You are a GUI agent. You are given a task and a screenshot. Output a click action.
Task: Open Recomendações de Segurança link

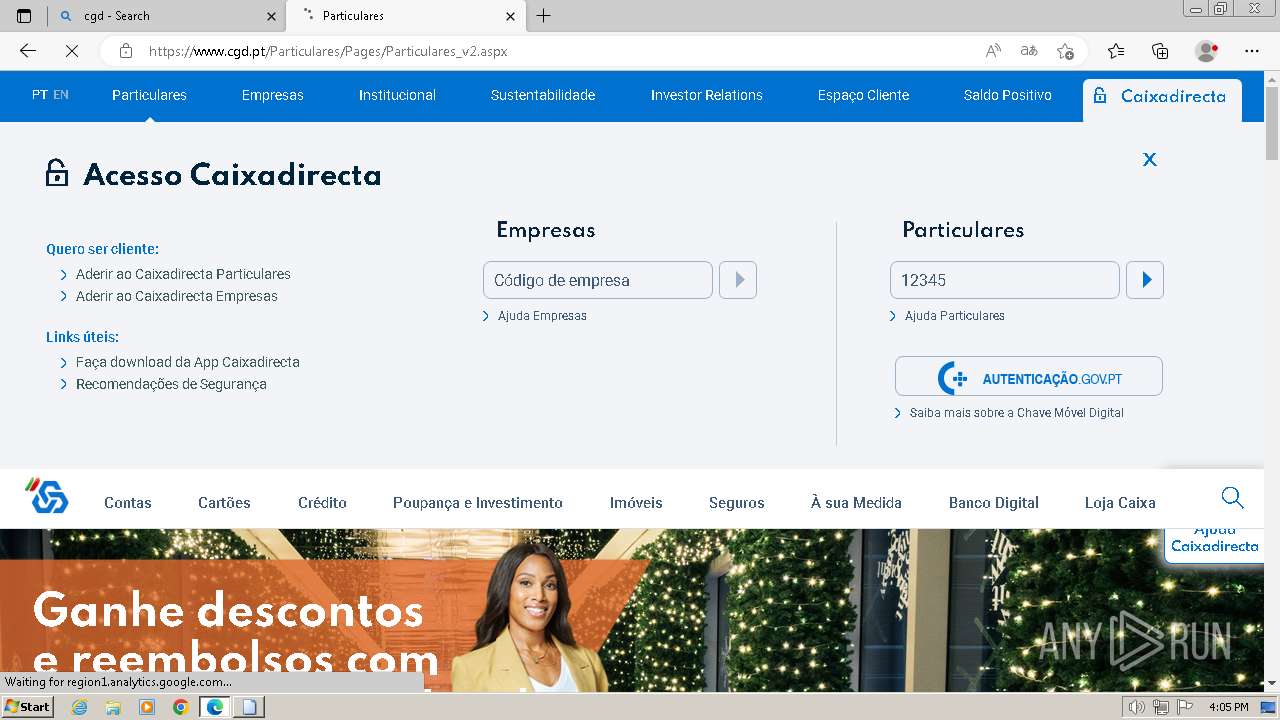[171, 384]
